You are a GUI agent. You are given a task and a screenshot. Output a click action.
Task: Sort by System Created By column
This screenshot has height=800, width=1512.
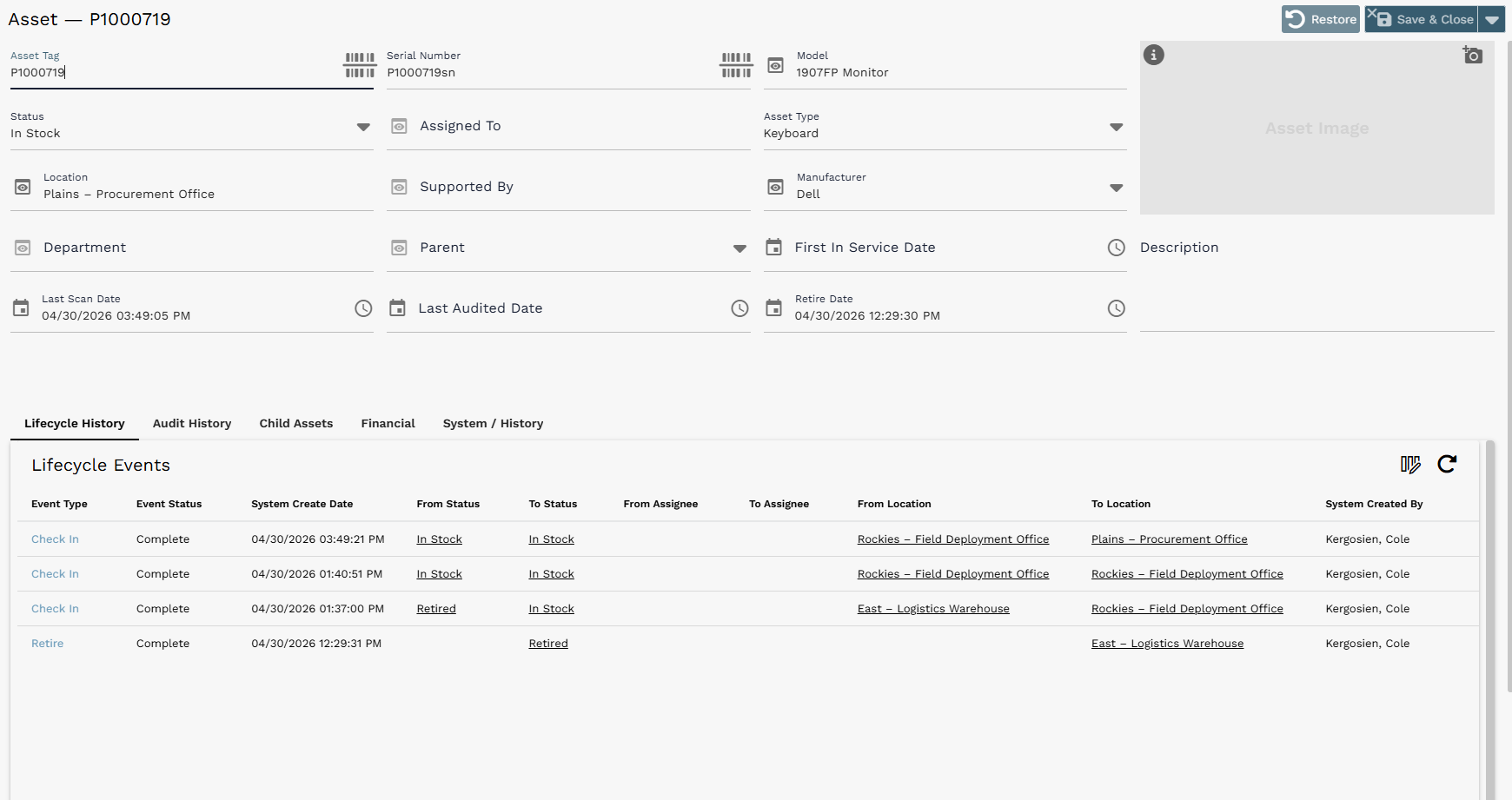[1374, 504]
